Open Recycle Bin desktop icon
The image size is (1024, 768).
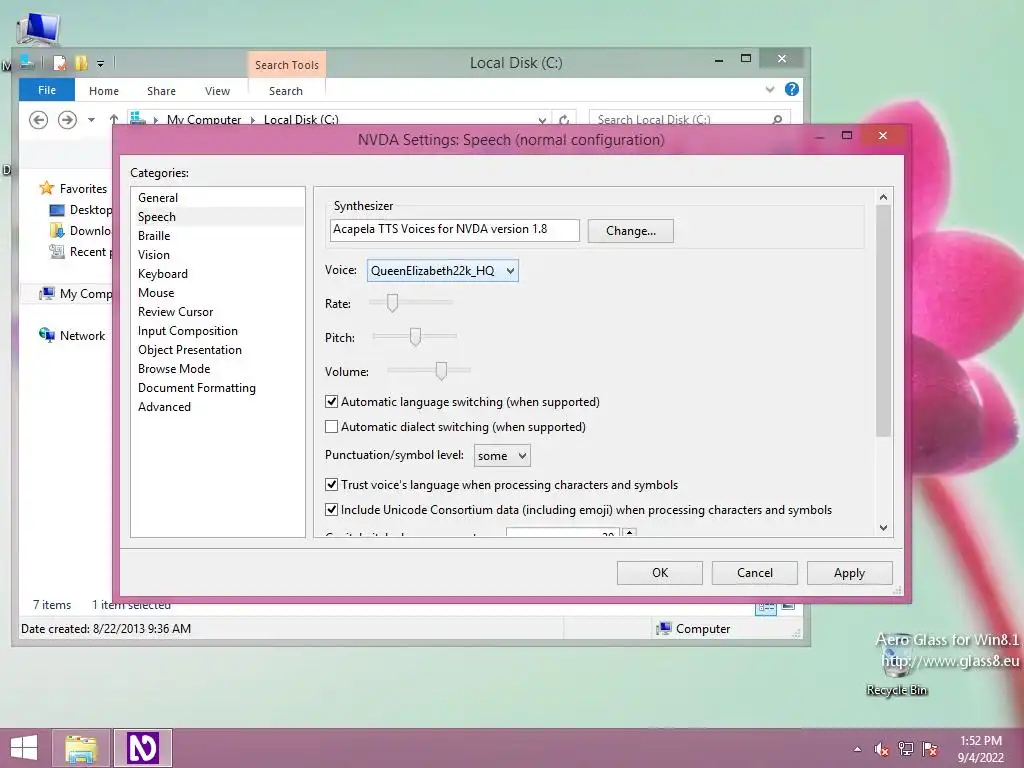896,667
